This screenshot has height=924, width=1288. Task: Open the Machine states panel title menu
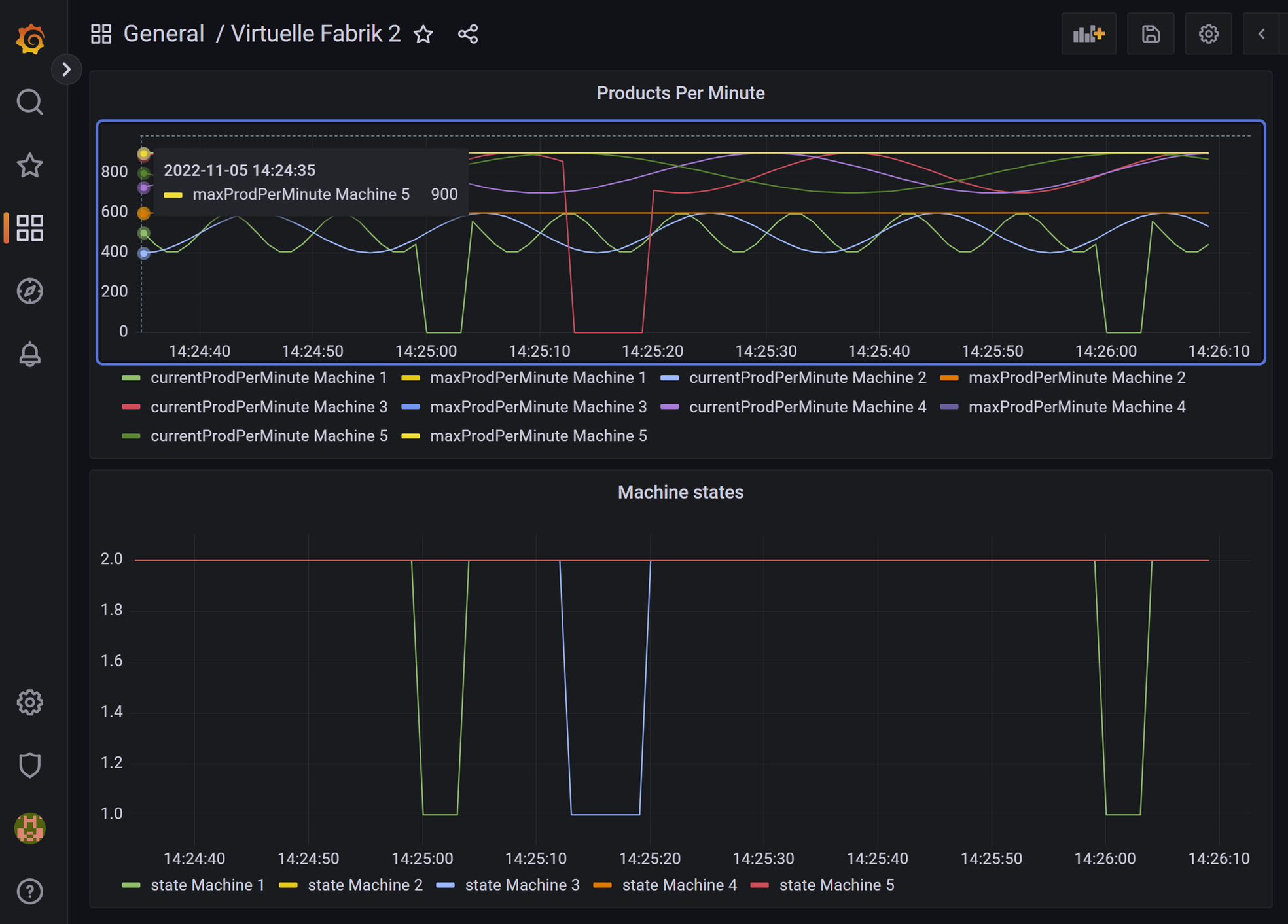pos(680,492)
